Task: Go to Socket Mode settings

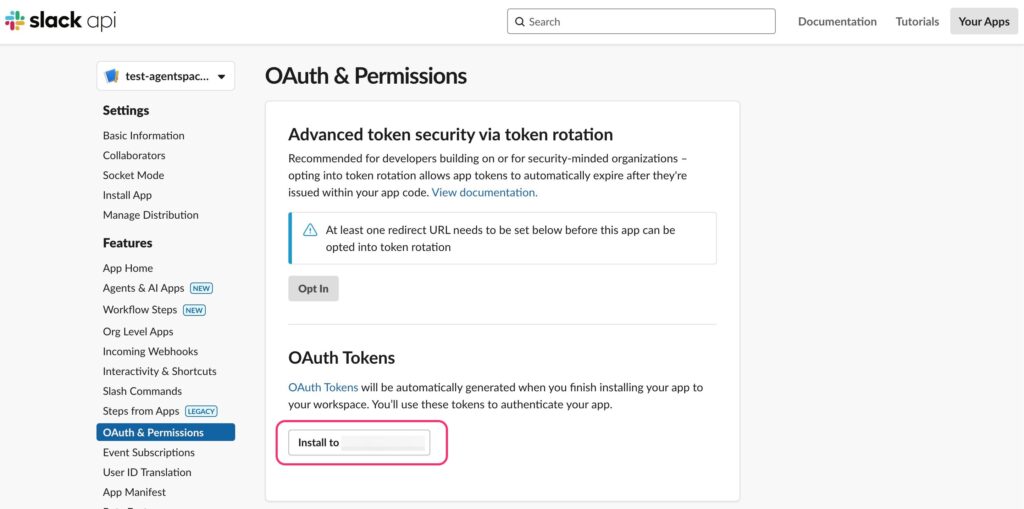Action: click(x=133, y=175)
